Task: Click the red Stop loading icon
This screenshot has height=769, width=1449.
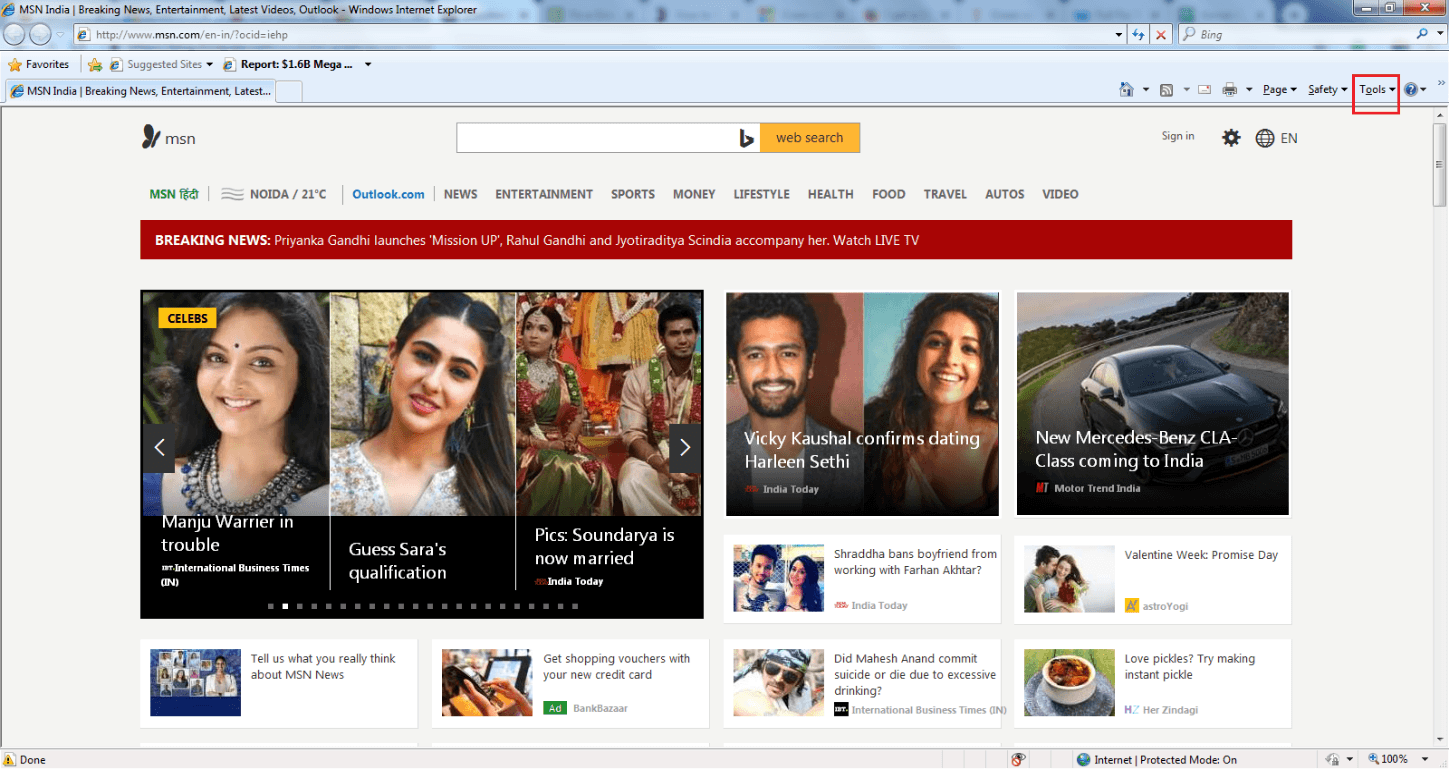Action: click(1161, 35)
